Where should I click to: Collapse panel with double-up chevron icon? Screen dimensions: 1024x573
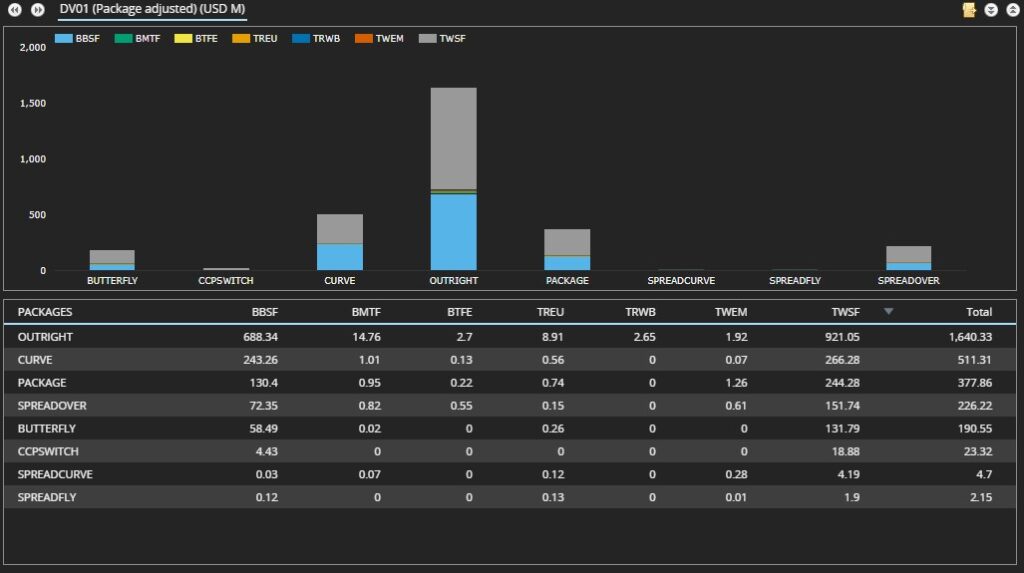tap(1011, 10)
